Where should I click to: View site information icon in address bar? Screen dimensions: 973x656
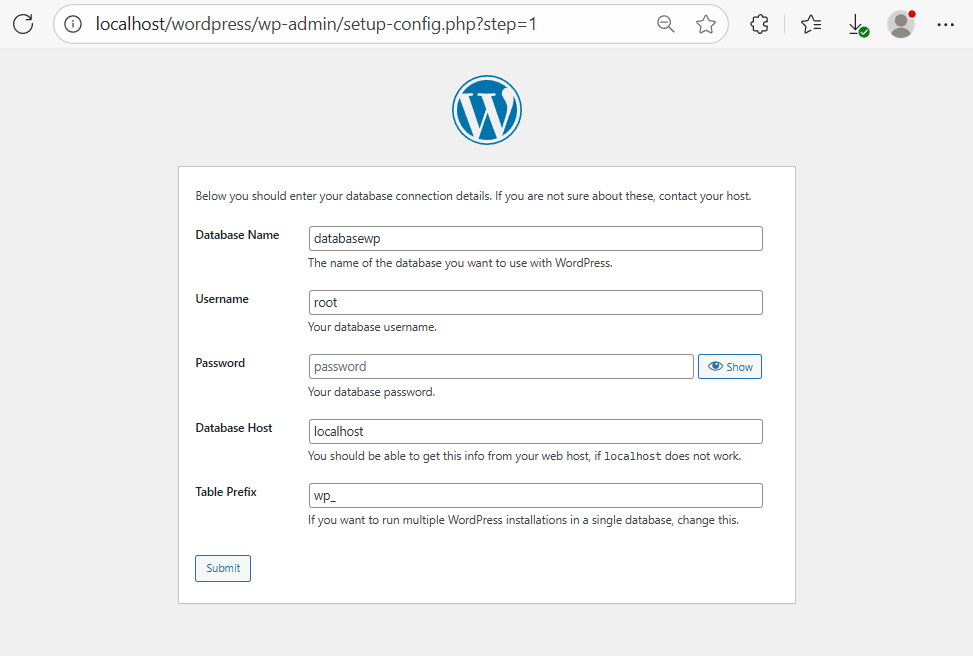coord(73,24)
